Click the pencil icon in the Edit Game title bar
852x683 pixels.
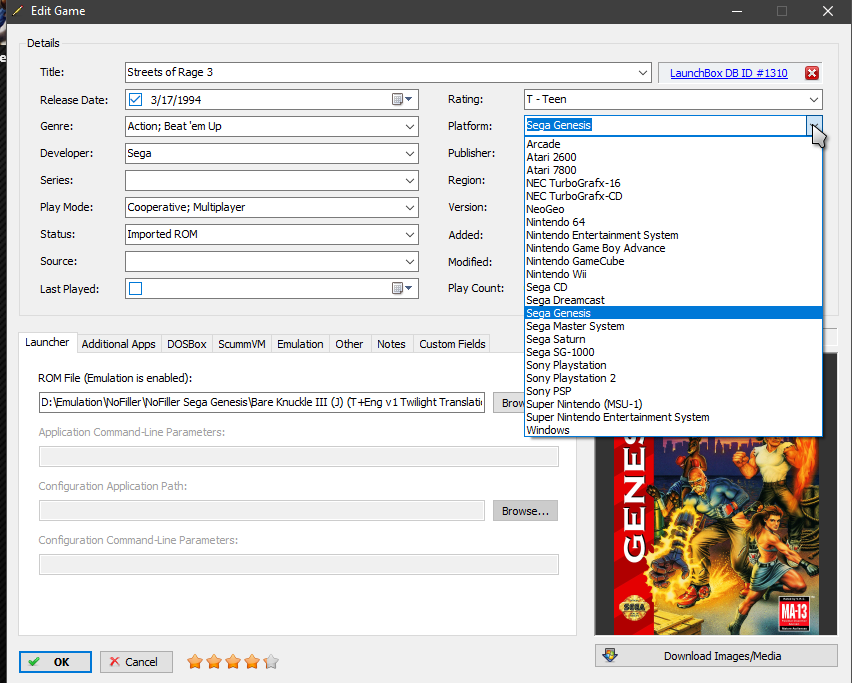pyautogui.click(x=17, y=11)
